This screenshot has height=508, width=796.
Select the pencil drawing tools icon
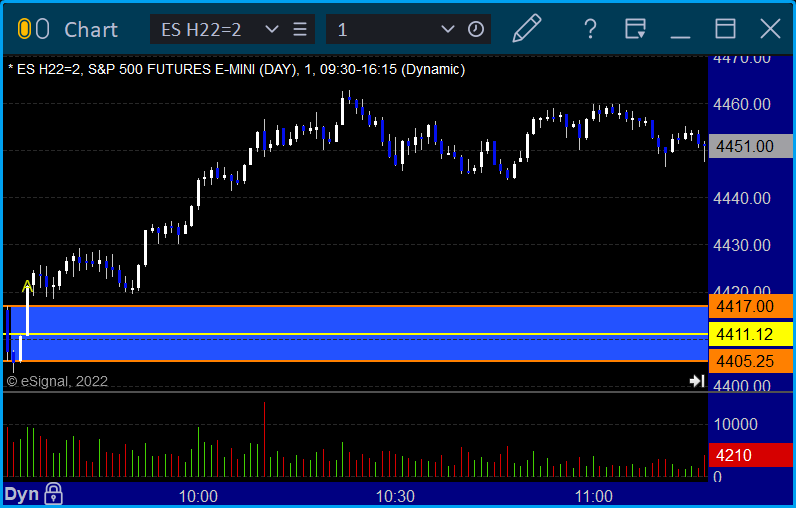(x=527, y=28)
